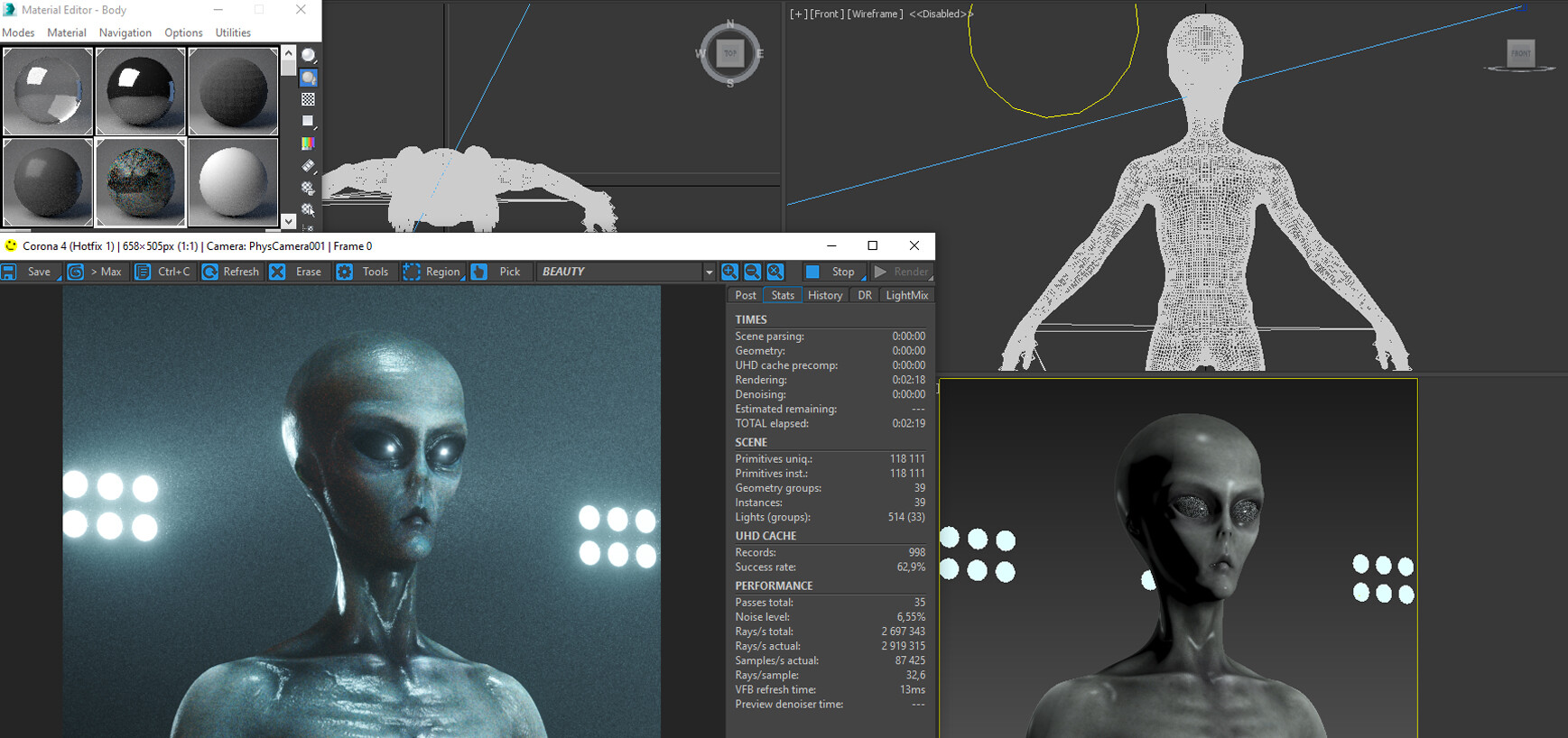Toggle the Backlight icon in Material Editor

[309, 78]
